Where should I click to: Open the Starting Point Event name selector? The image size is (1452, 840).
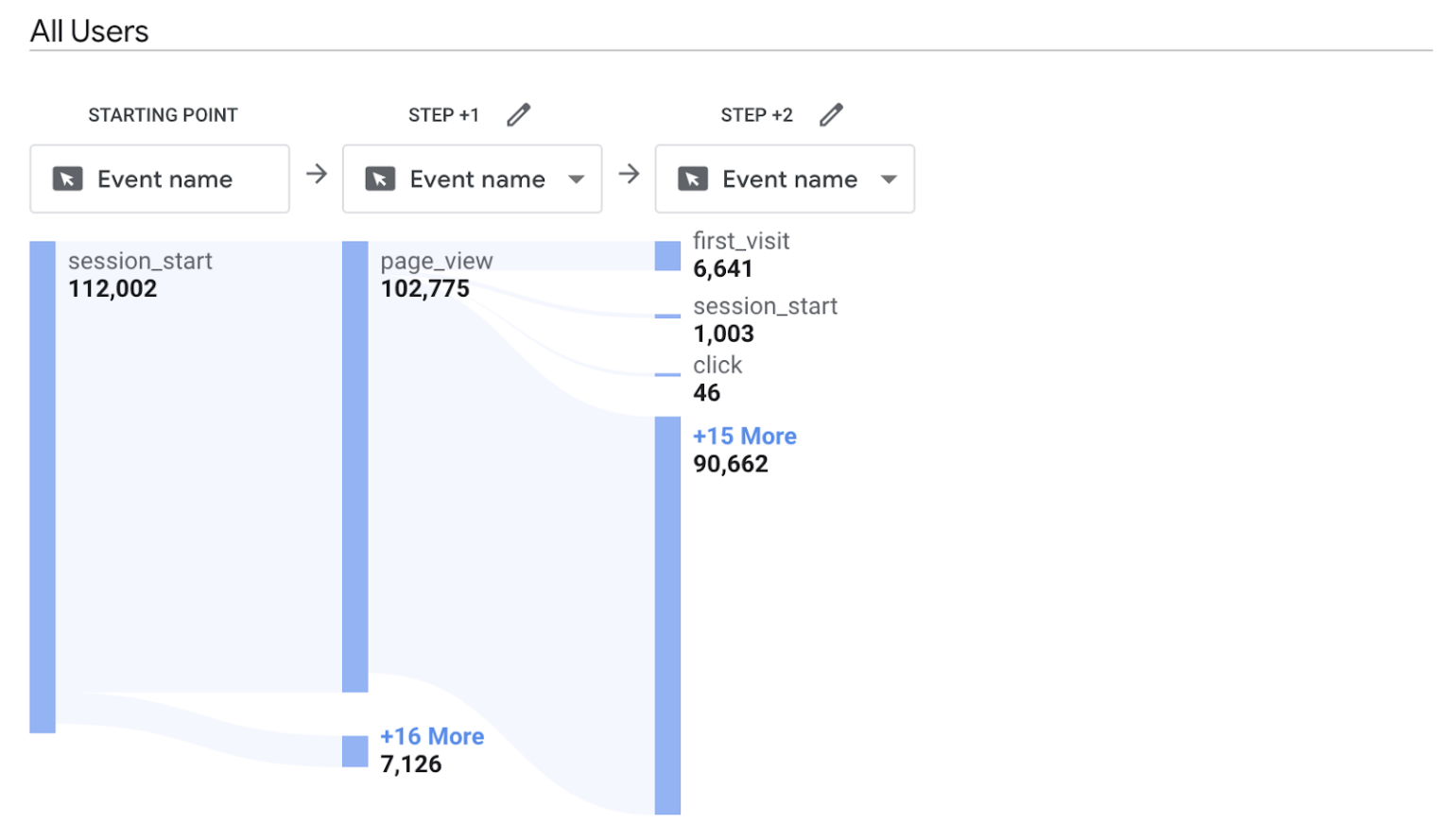(x=159, y=178)
